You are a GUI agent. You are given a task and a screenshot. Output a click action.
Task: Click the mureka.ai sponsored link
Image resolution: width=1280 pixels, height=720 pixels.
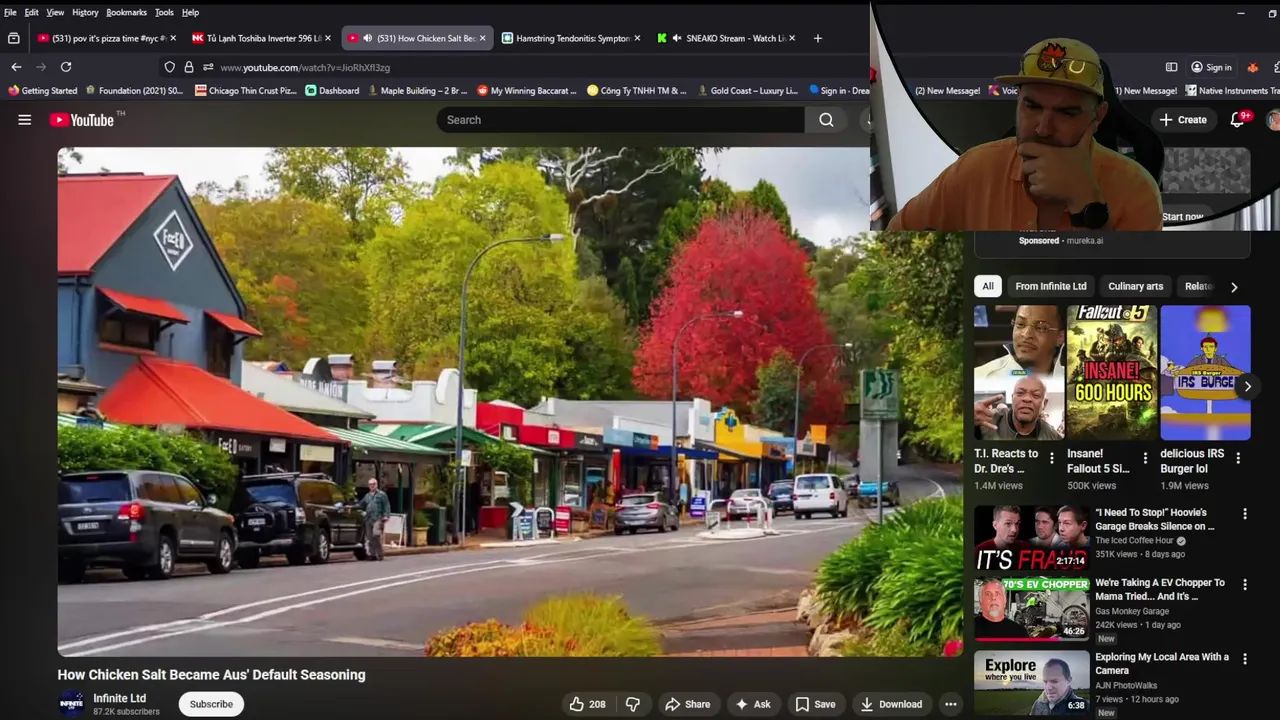pos(1084,241)
